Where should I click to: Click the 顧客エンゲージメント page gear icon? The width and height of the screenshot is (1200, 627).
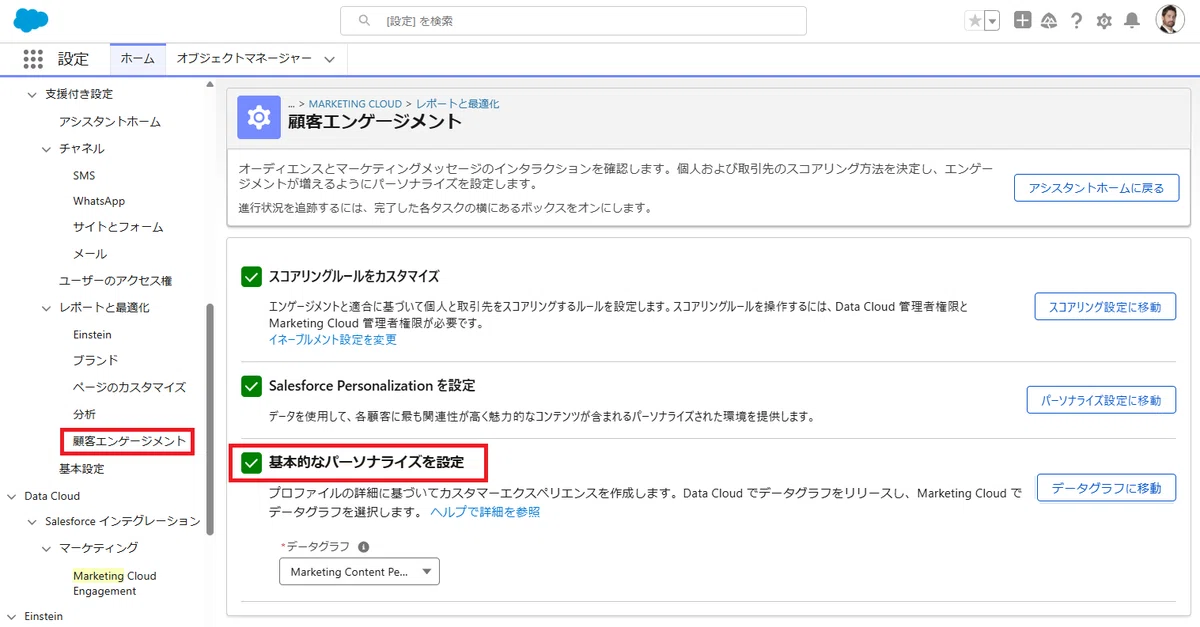pos(259,117)
